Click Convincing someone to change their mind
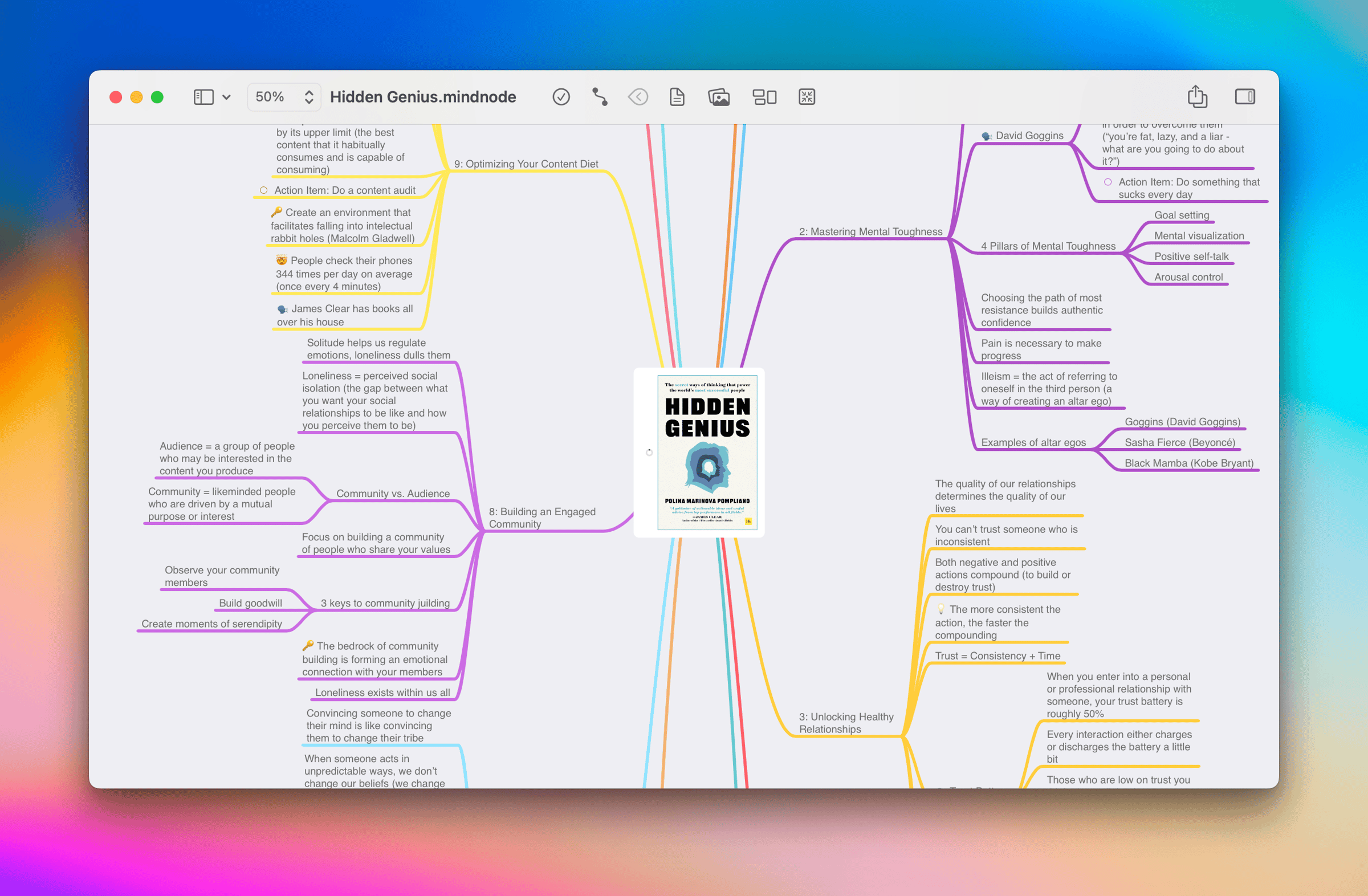This screenshot has width=1368, height=896. point(378,726)
